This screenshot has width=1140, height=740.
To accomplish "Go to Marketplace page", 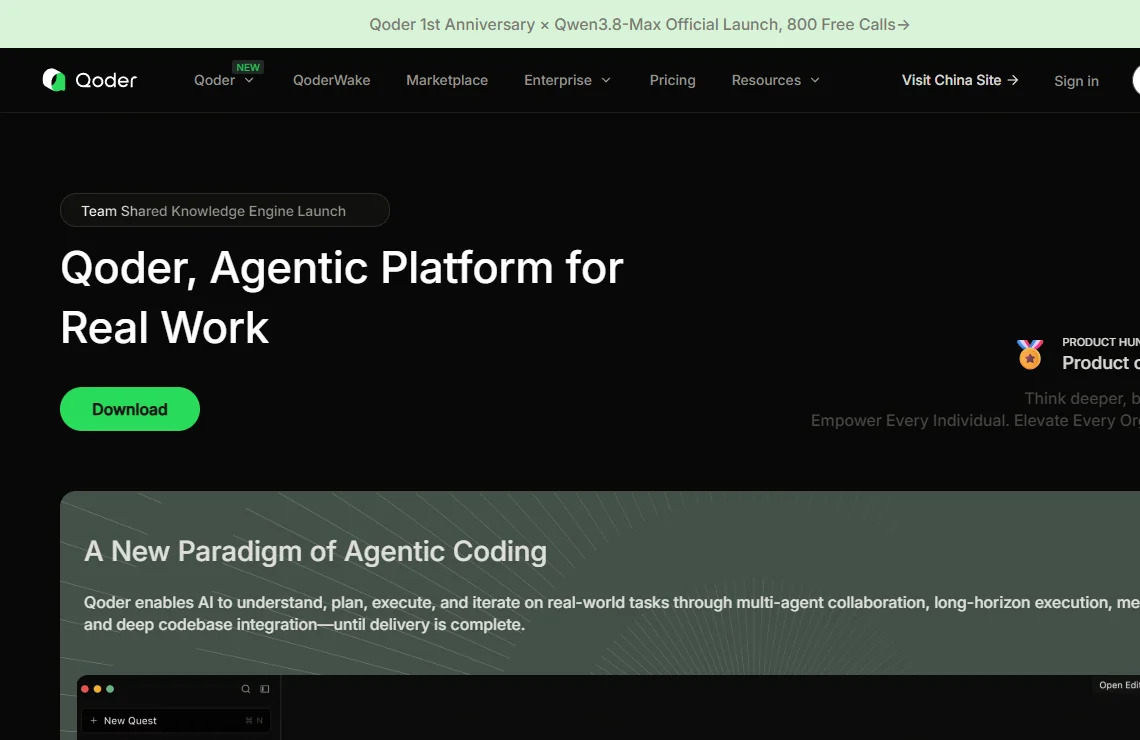I will tap(447, 80).
